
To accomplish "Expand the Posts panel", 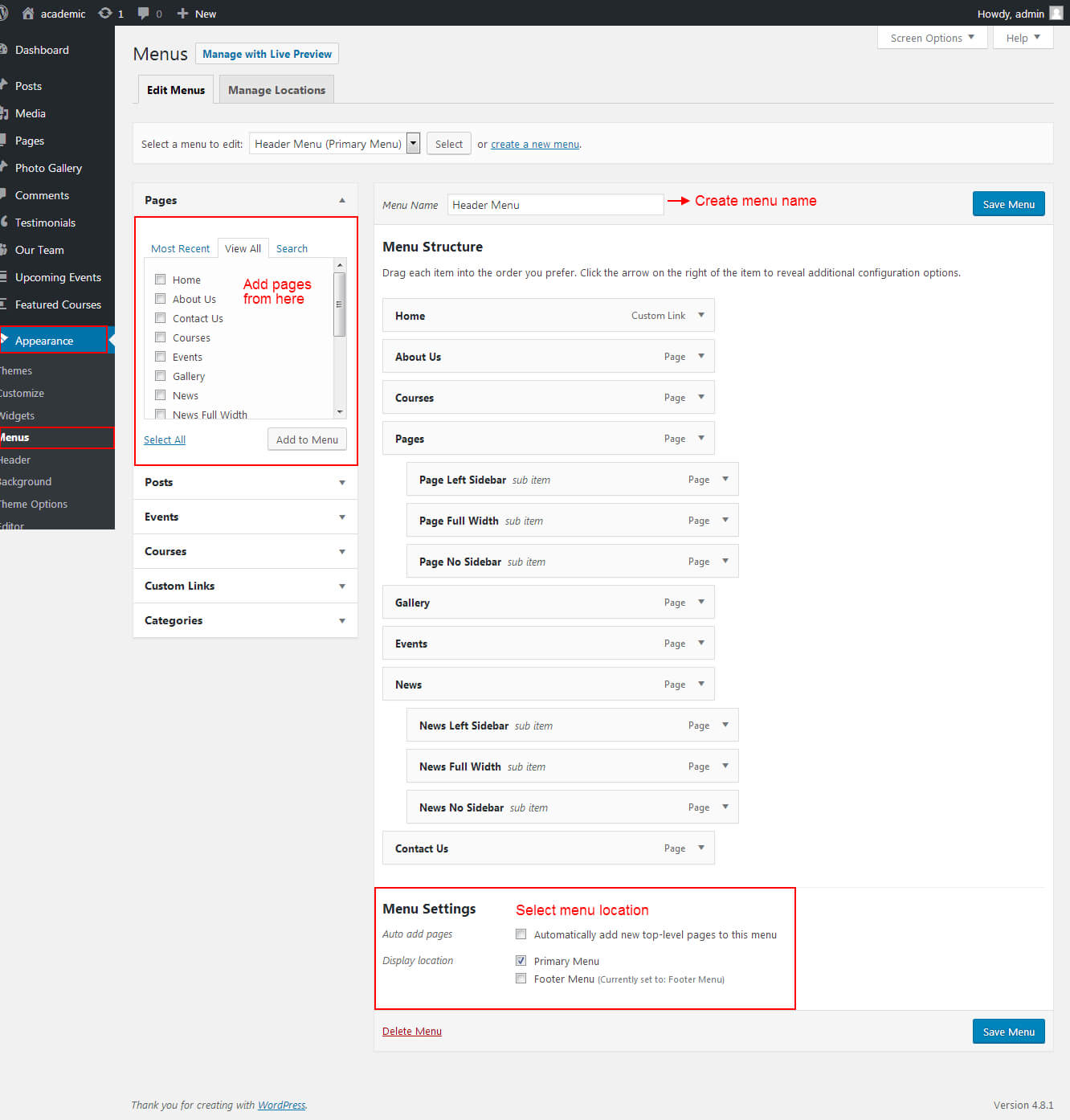I will pyautogui.click(x=342, y=482).
